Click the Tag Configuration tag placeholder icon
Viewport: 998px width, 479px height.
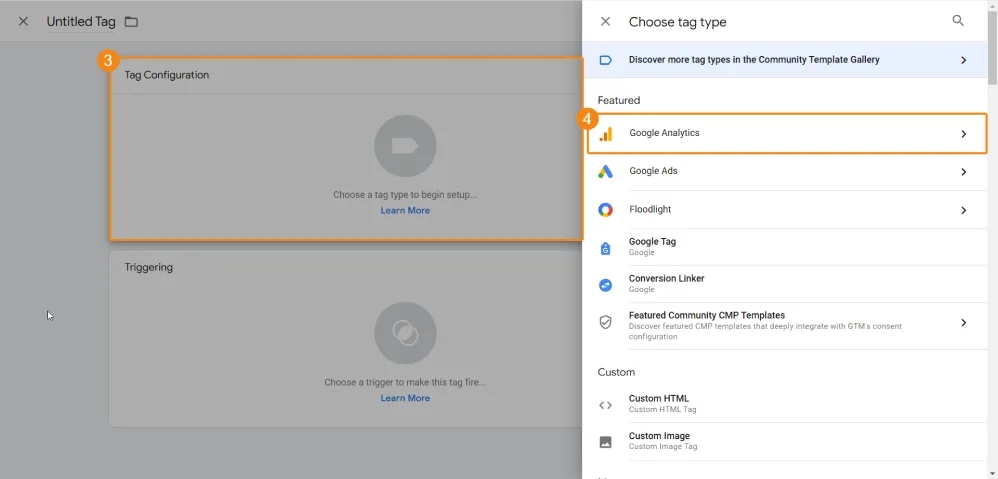pos(405,146)
